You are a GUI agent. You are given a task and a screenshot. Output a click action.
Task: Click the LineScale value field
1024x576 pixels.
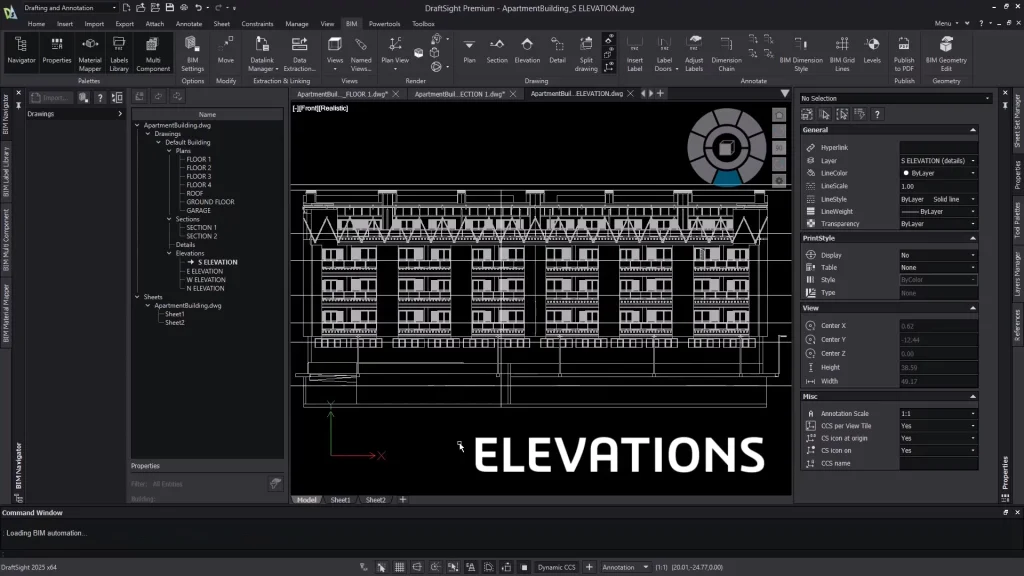click(938, 186)
